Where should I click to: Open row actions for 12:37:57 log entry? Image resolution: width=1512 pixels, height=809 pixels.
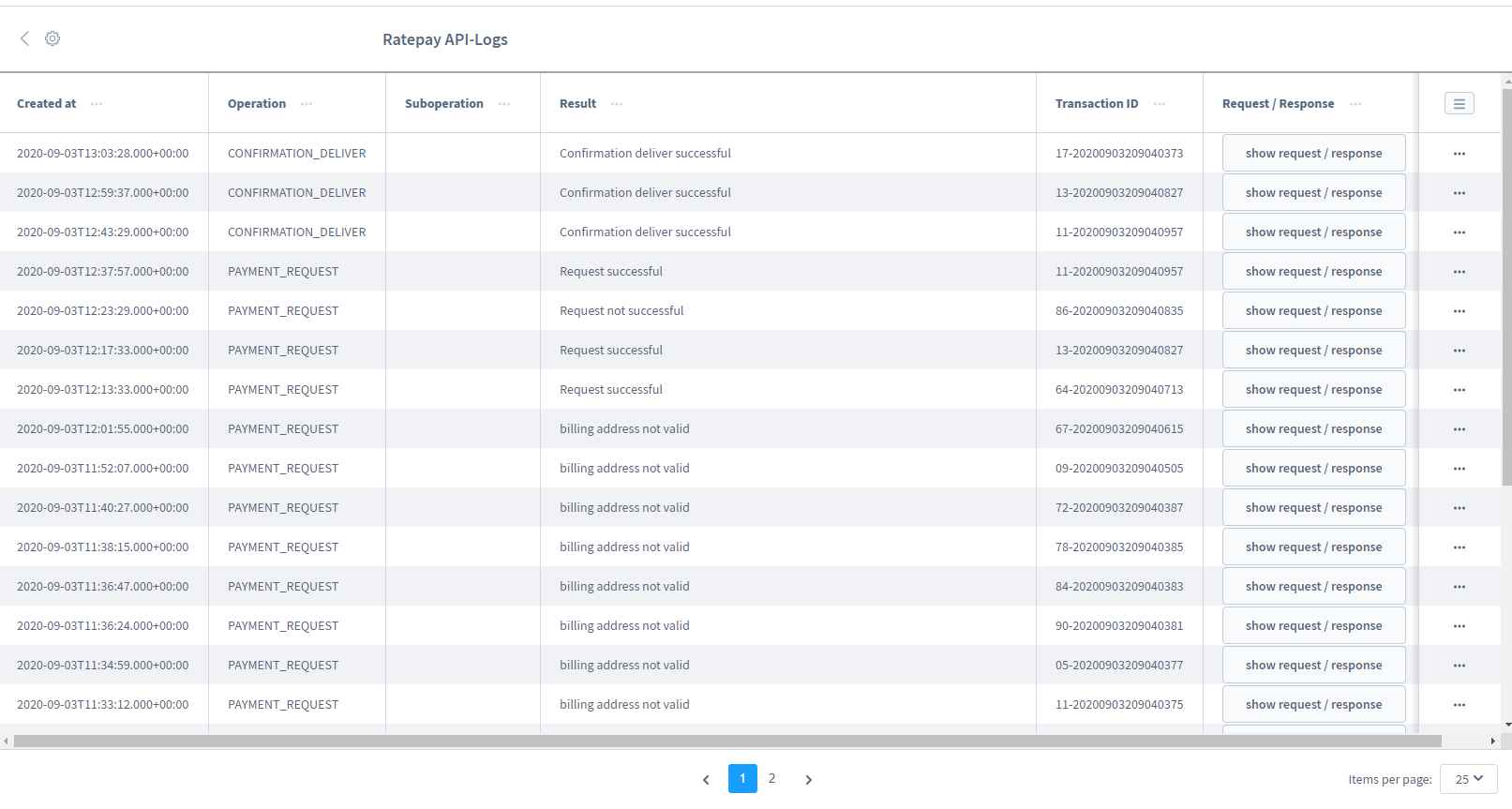coord(1460,272)
